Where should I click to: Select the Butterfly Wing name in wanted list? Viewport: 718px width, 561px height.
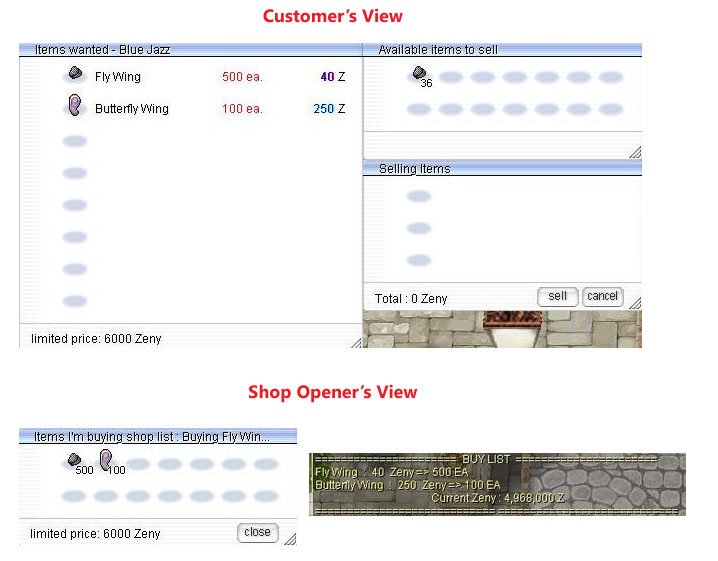[132, 109]
